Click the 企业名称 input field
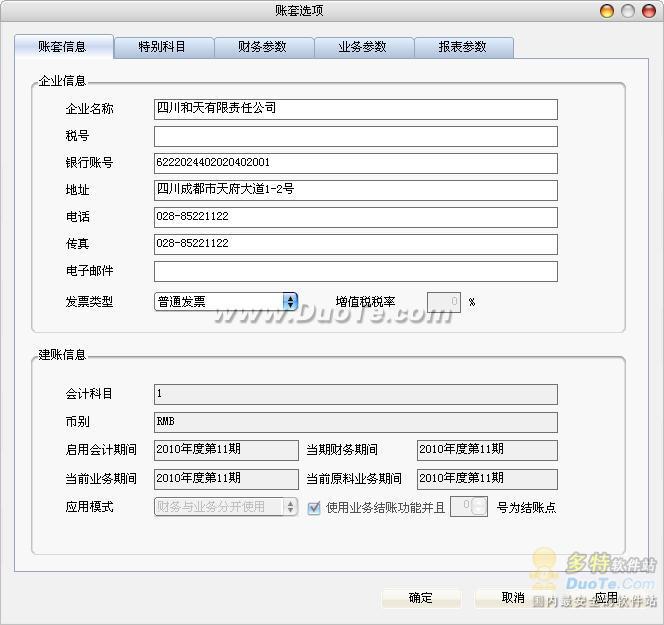This screenshot has height=625, width=664. click(356, 109)
